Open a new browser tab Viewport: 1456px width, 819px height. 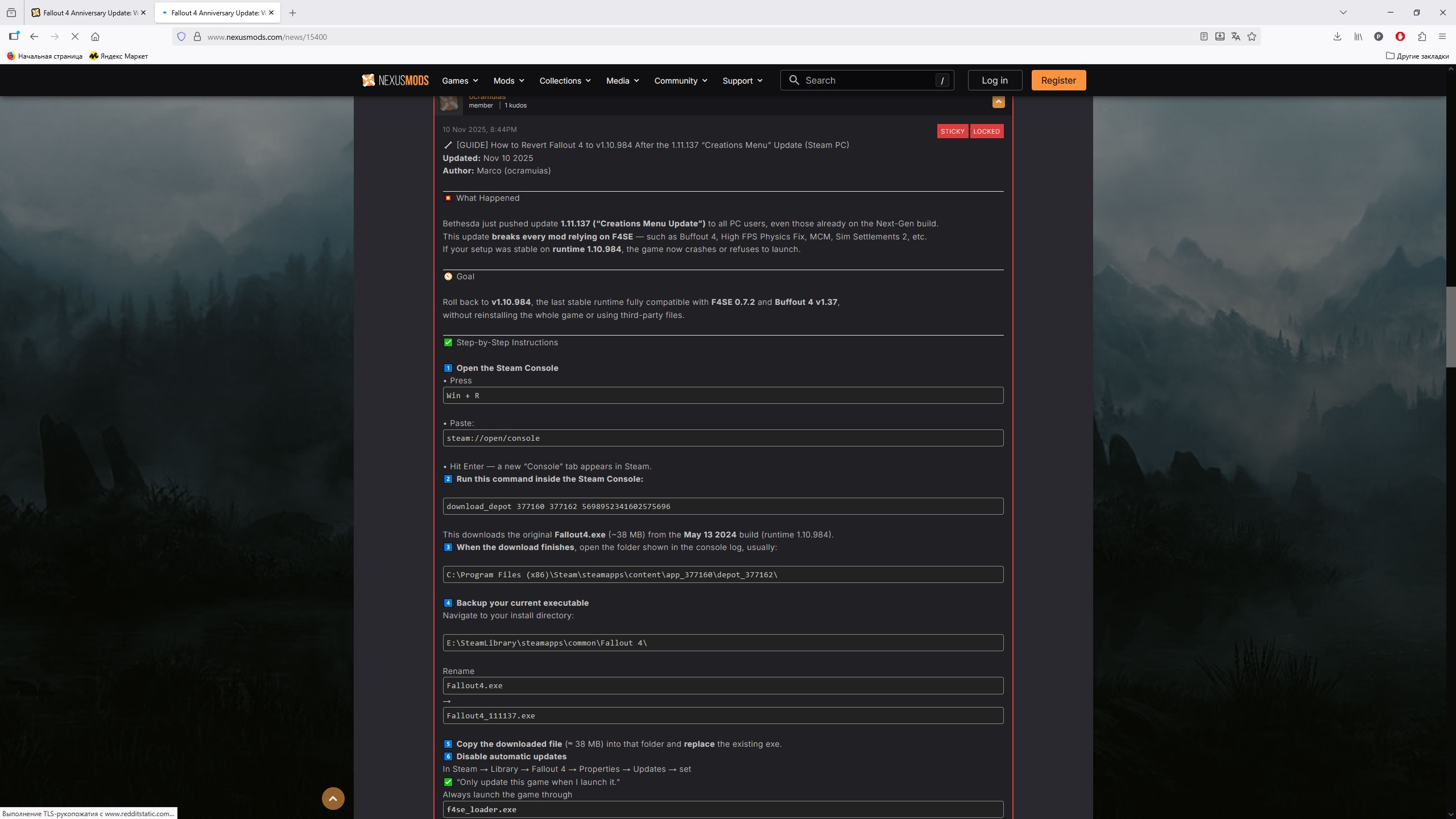292,13
